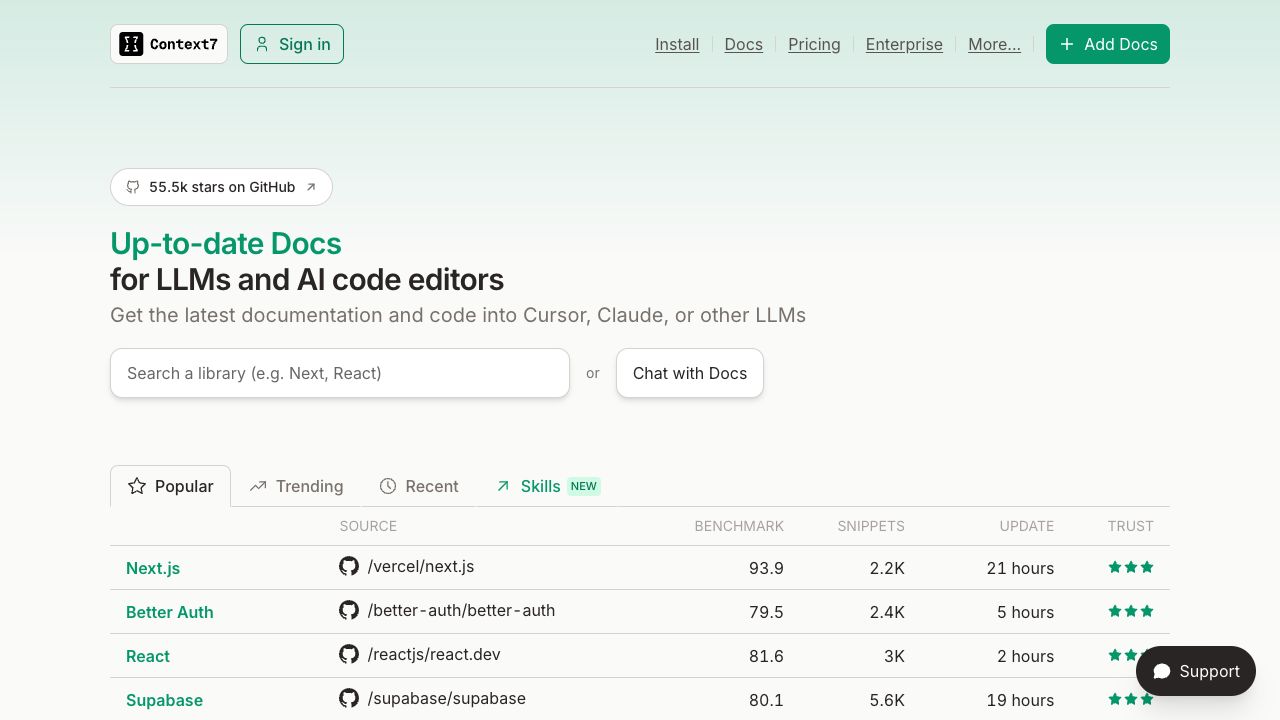Click the 3K snippets value
This screenshot has height=720, width=1280.
click(894, 656)
